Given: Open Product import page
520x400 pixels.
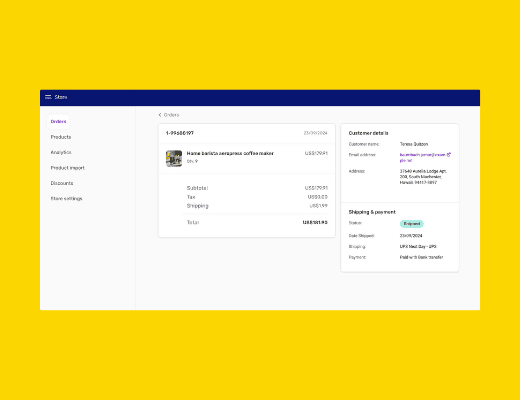Looking at the screenshot, I should click(68, 168).
